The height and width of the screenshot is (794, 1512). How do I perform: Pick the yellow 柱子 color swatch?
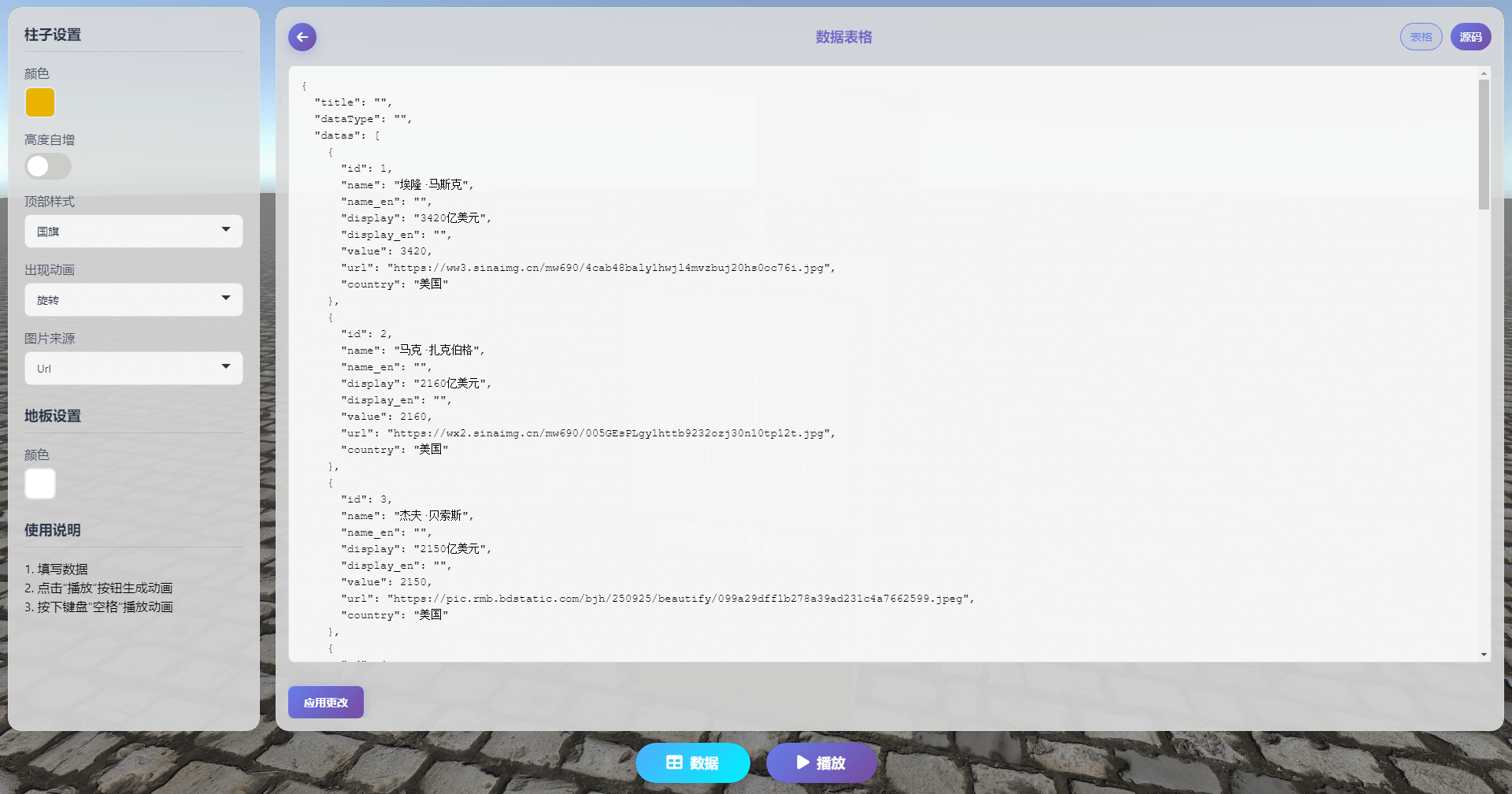click(x=40, y=102)
